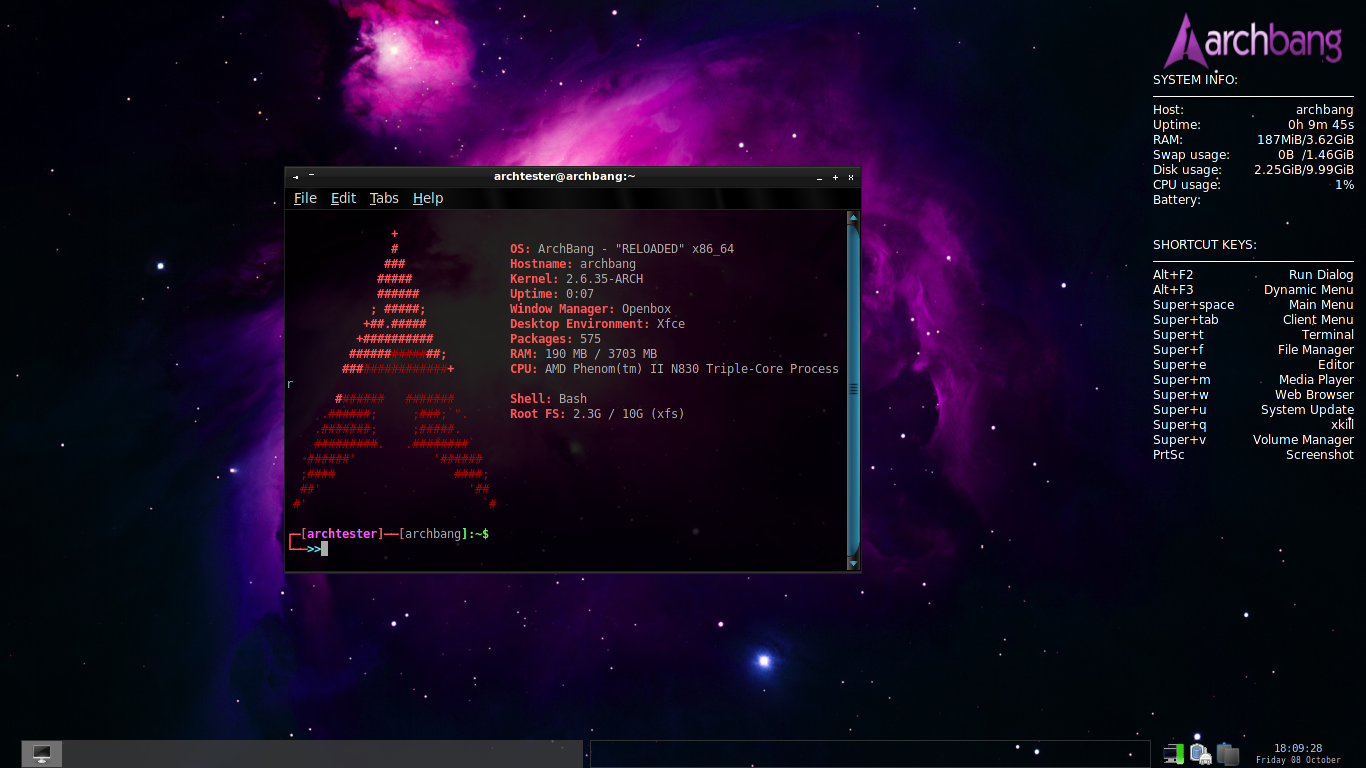Click the terminal scrollbar down arrow

click(853, 564)
